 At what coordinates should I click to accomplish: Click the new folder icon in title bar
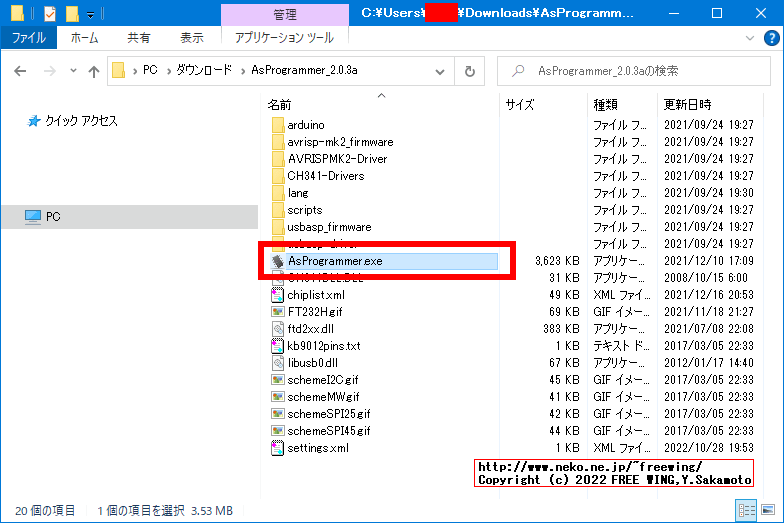tap(72, 14)
